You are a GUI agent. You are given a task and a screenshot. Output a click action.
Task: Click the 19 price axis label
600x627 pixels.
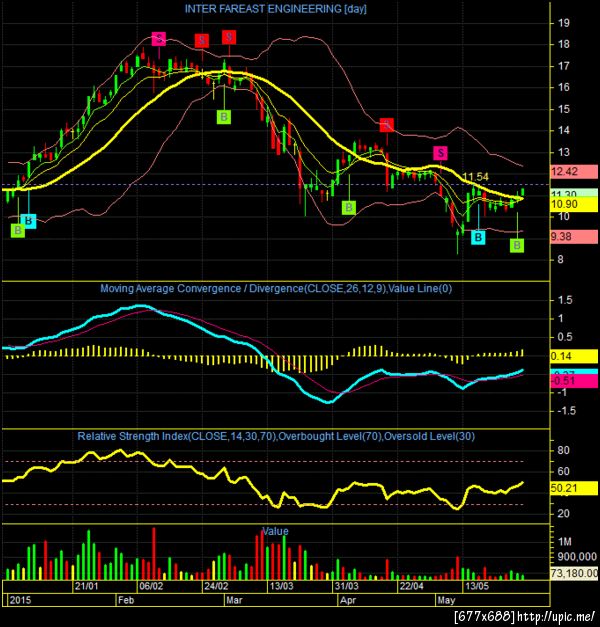564,23
